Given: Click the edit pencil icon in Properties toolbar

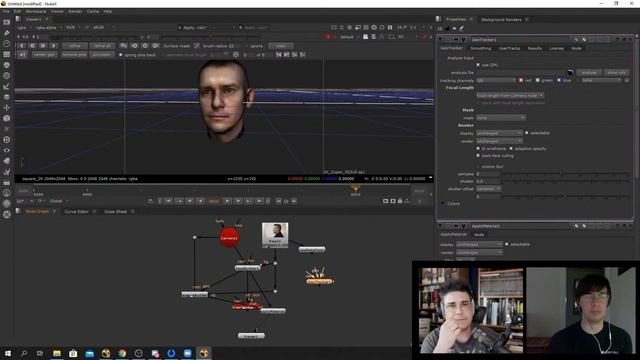Looking at the screenshot, I should (x=462, y=29).
